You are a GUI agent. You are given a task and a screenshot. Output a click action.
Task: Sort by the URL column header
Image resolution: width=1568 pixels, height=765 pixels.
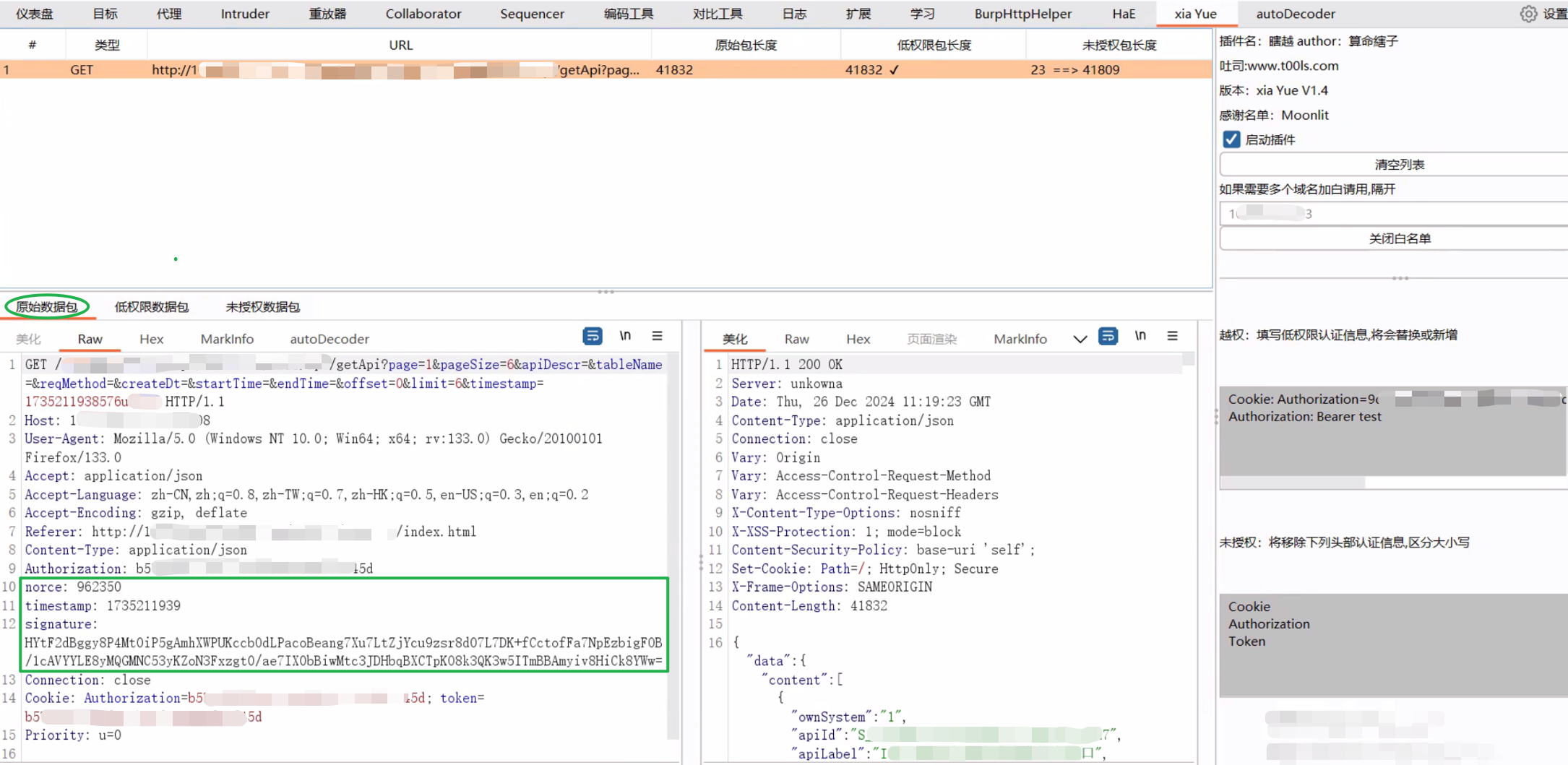tap(400, 45)
